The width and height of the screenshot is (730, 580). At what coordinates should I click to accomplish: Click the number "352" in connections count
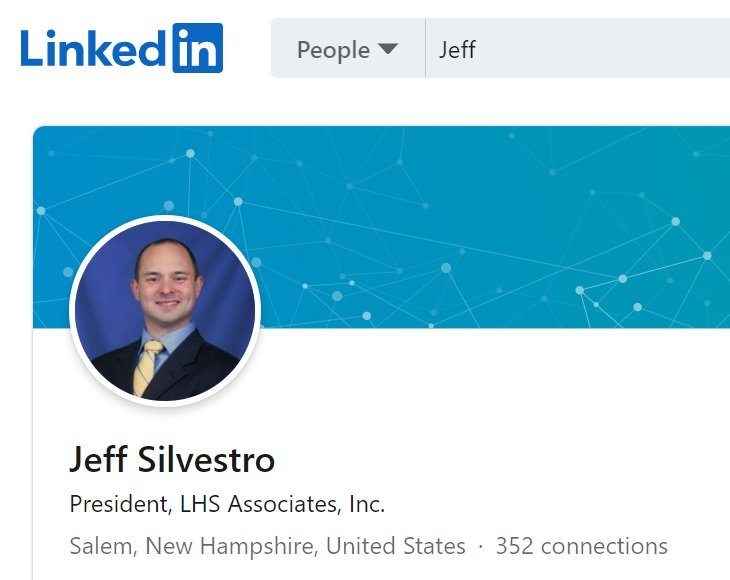[x=514, y=547]
